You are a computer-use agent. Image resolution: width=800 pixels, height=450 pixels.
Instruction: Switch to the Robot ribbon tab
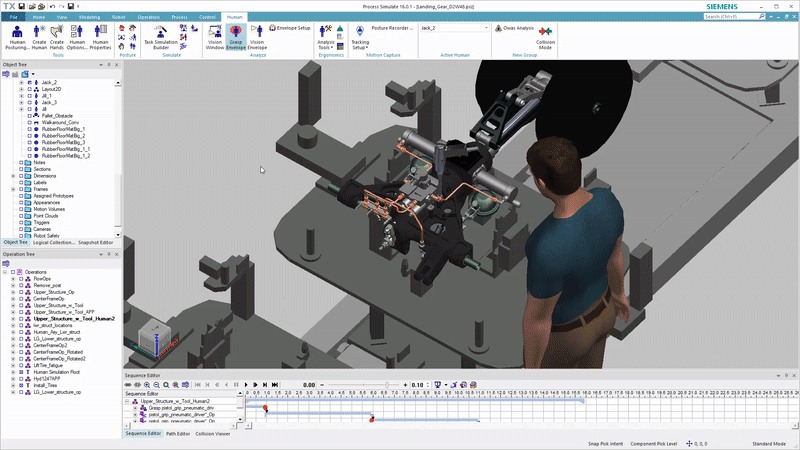[119, 18]
